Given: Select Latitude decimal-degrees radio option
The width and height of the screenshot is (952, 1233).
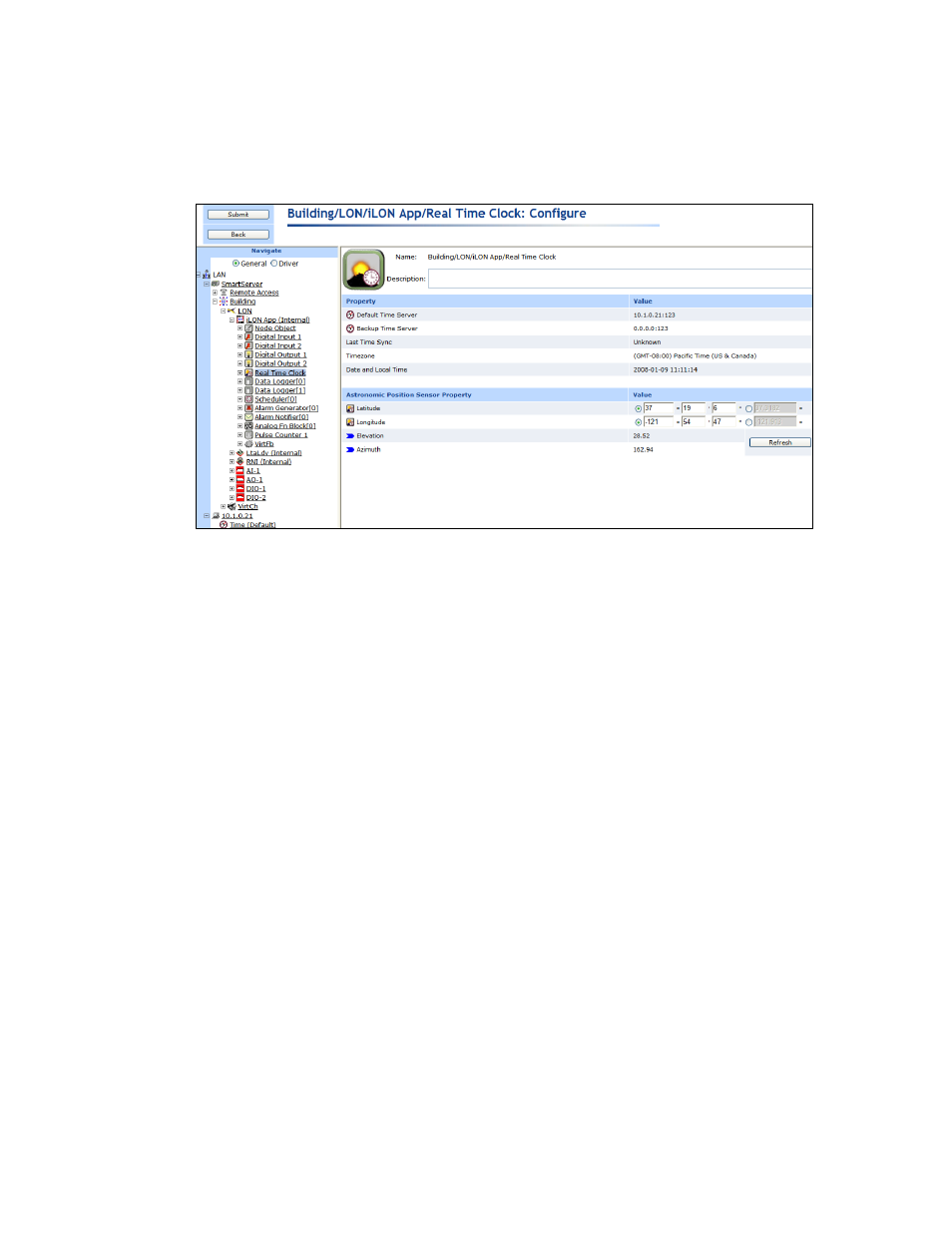Looking at the screenshot, I should point(748,408).
